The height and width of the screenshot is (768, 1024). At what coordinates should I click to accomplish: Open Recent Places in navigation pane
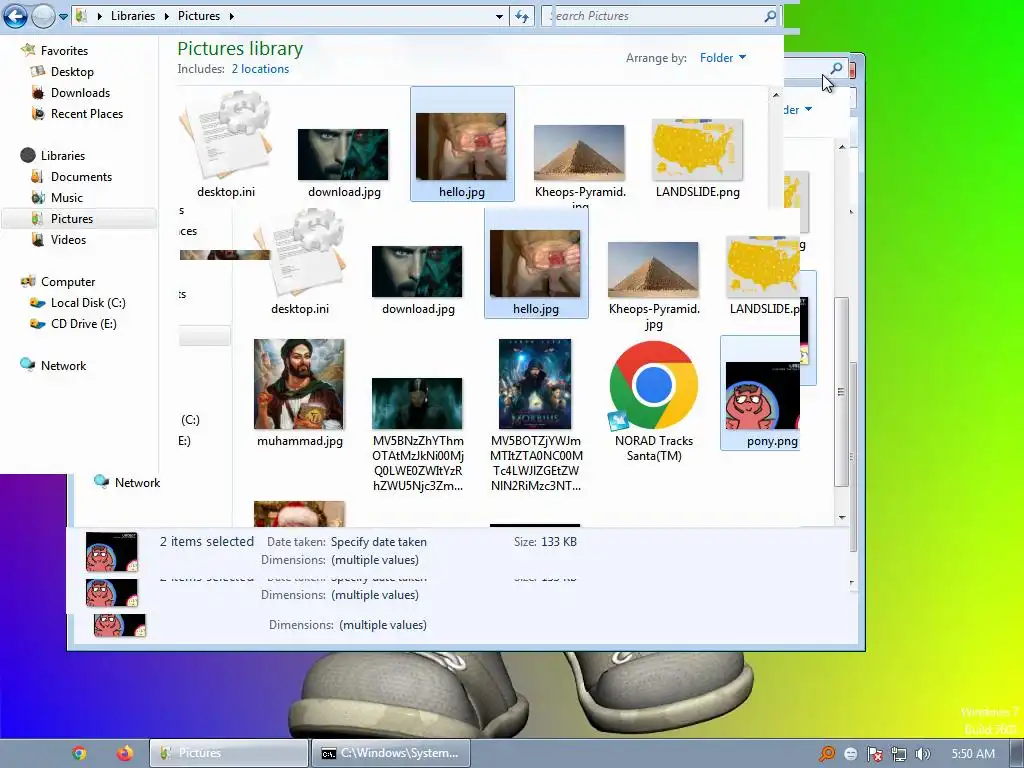point(86,114)
